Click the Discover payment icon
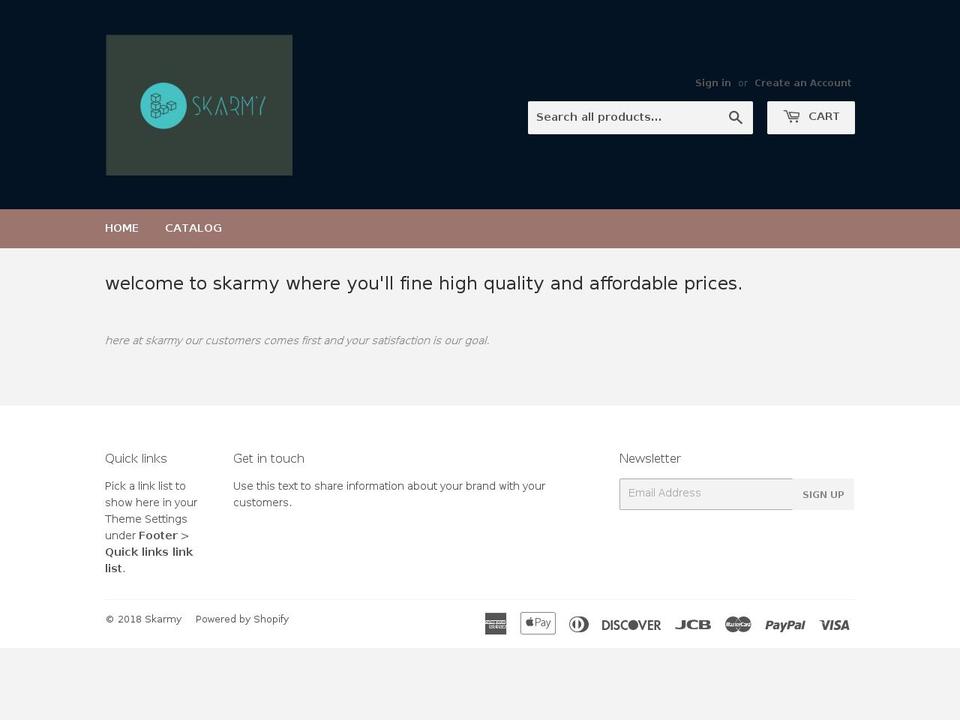Image resolution: width=960 pixels, height=720 pixels. pos(631,625)
